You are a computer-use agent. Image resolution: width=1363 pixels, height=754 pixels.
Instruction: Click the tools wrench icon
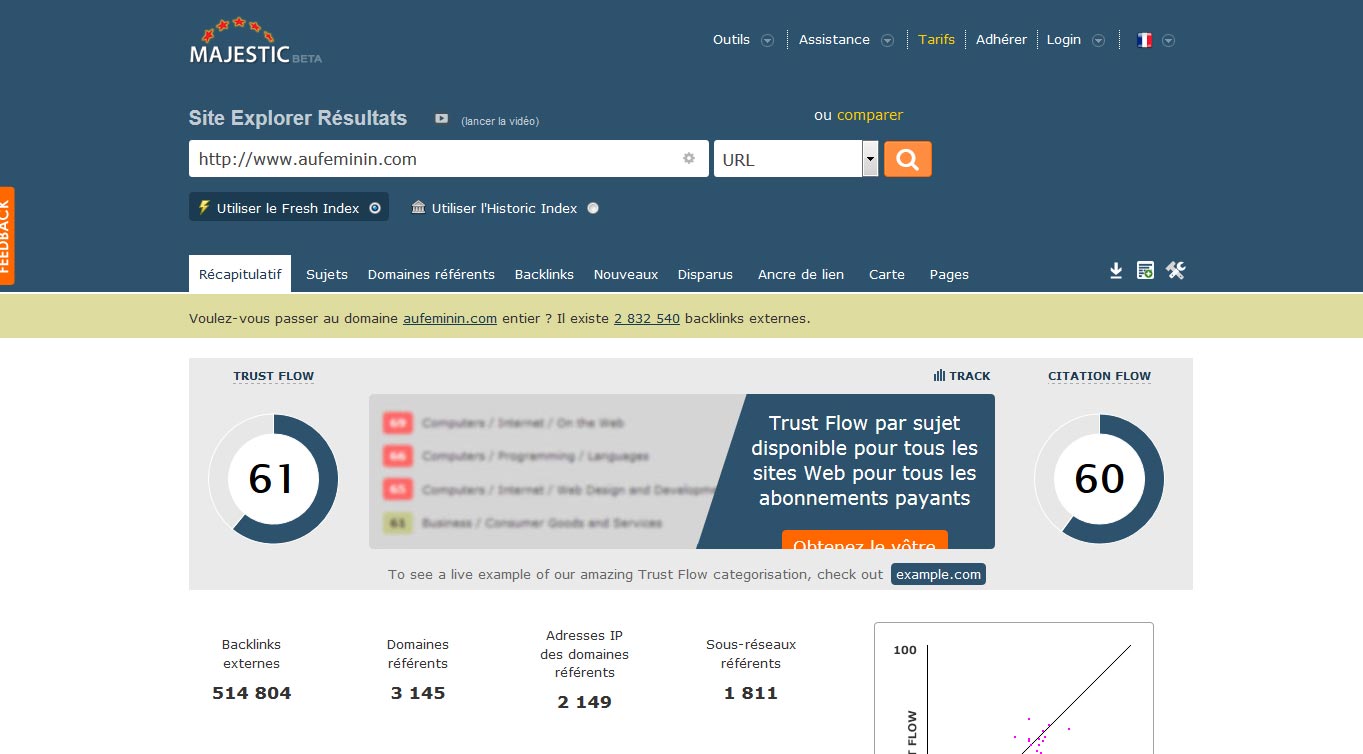tap(1176, 270)
